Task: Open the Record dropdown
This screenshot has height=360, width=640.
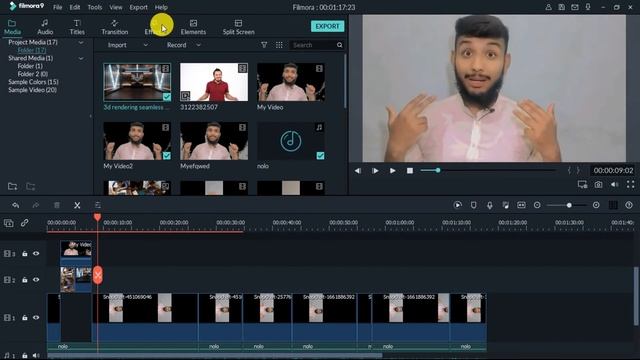Action: coord(184,45)
